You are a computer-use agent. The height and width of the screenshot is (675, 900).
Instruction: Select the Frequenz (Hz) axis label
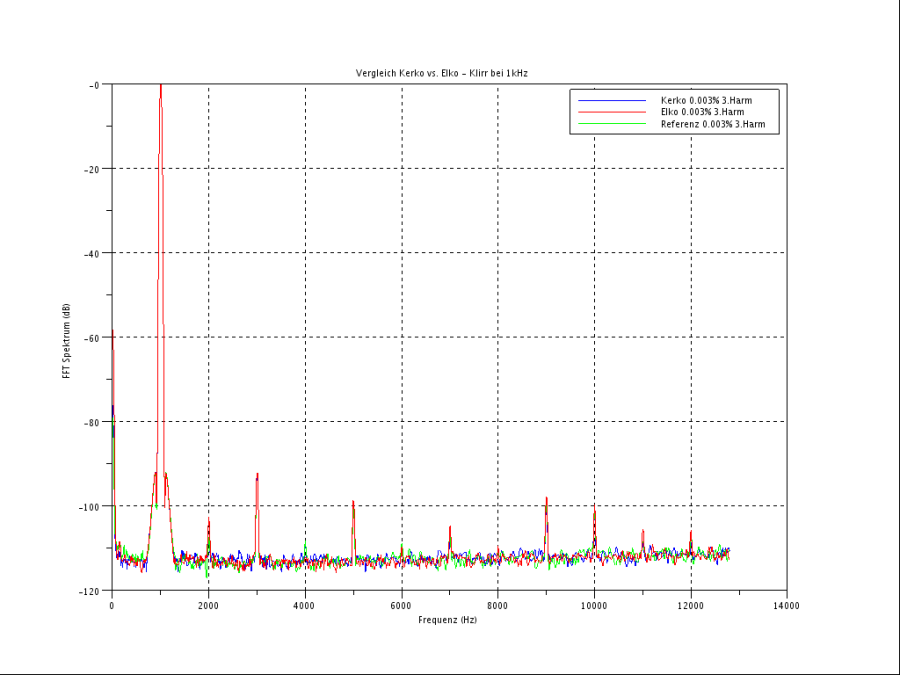click(448, 618)
